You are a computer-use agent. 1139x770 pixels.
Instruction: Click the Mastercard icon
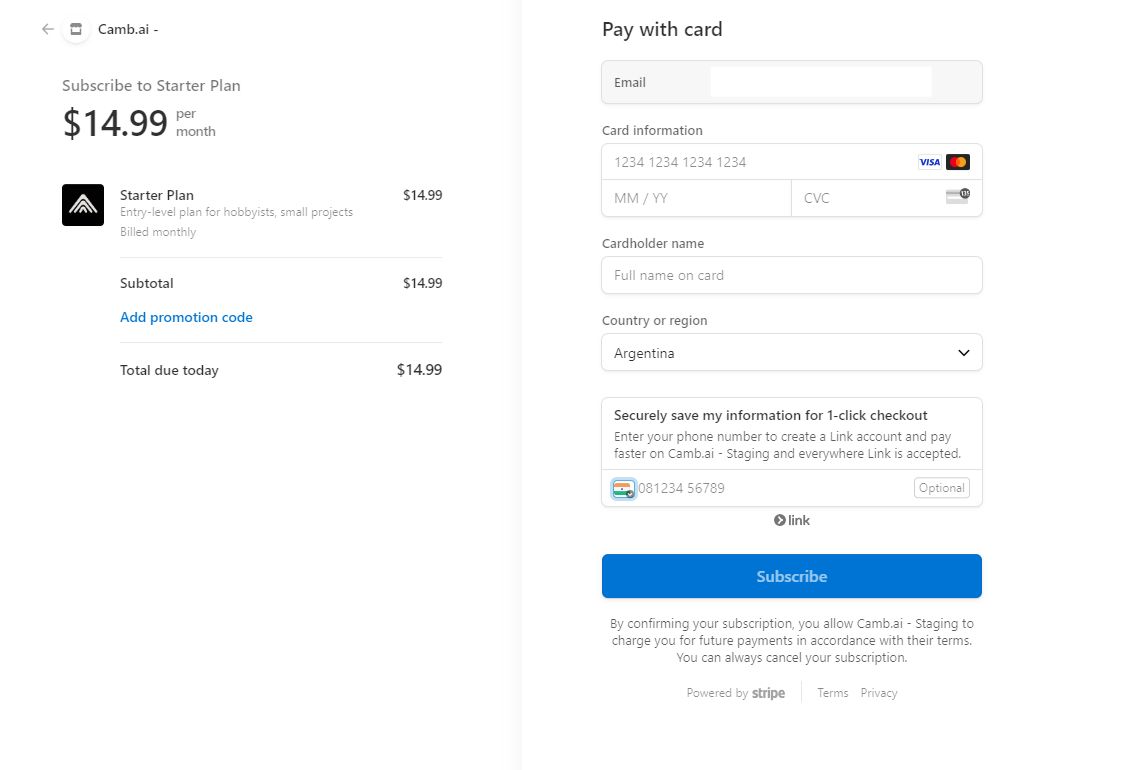click(958, 162)
